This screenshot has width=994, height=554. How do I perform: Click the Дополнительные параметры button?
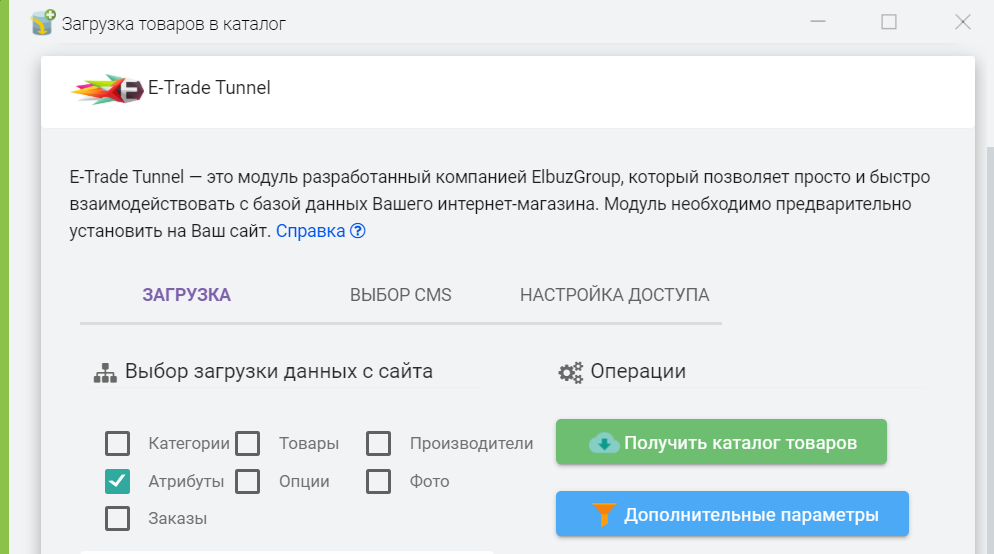click(x=732, y=515)
